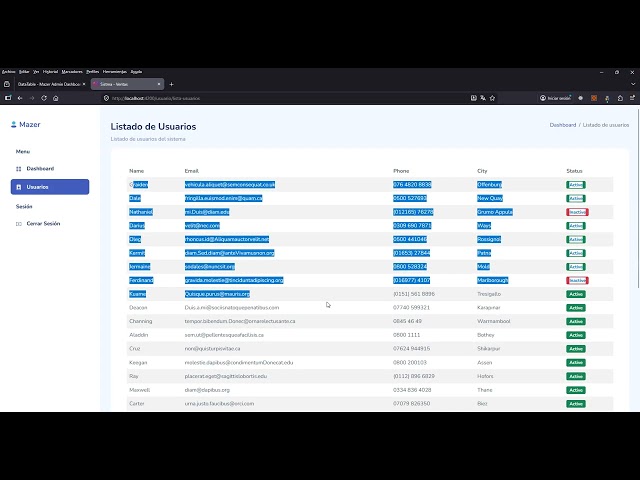Close the DataTable Mazer Admin tab
Image resolution: width=640 pixels, height=480 pixels.
[x=84, y=84]
